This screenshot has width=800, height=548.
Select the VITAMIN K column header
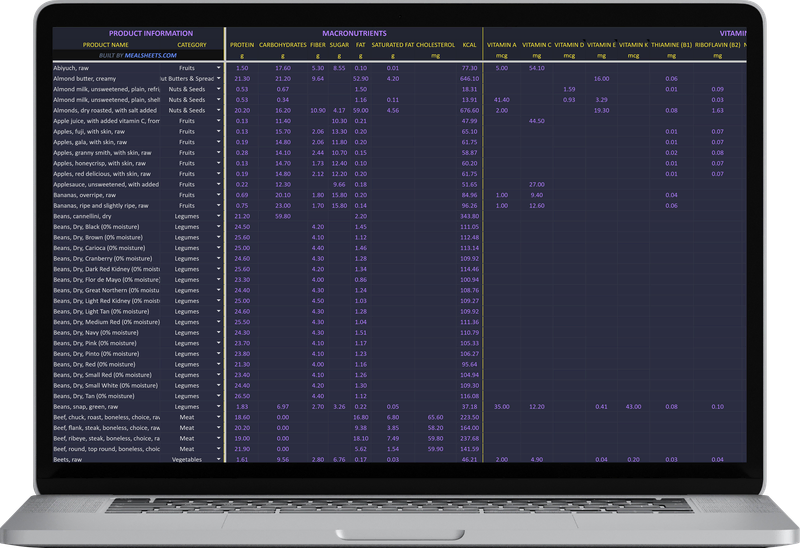(633, 45)
